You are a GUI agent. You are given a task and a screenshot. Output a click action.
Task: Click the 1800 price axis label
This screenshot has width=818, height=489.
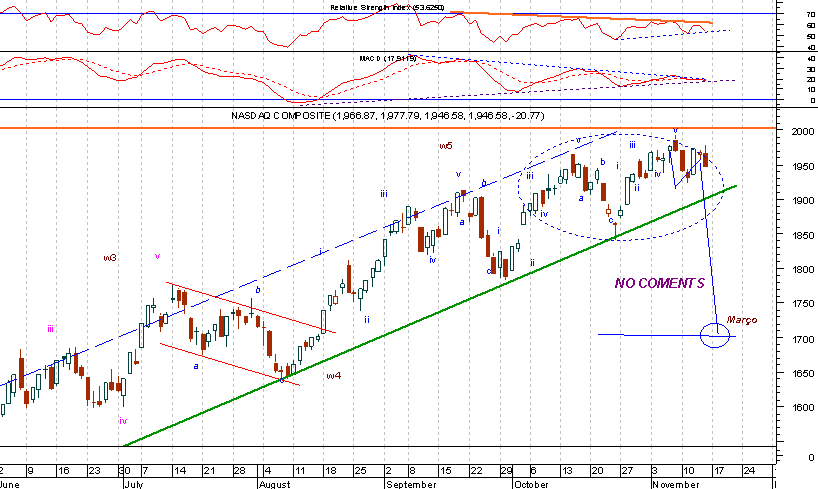pyautogui.click(x=802, y=270)
